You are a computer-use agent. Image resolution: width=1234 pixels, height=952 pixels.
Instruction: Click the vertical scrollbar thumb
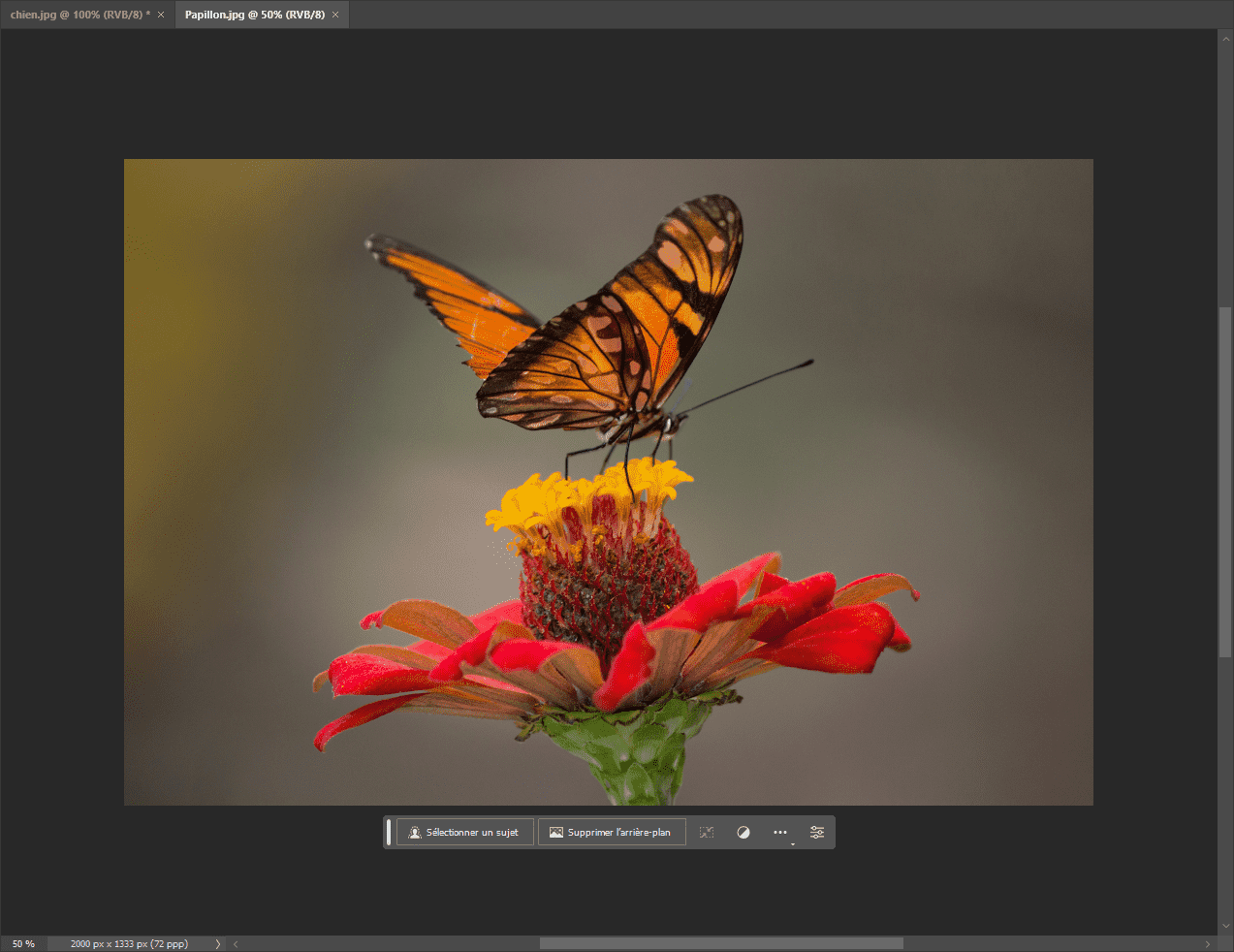pos(1225,483)
